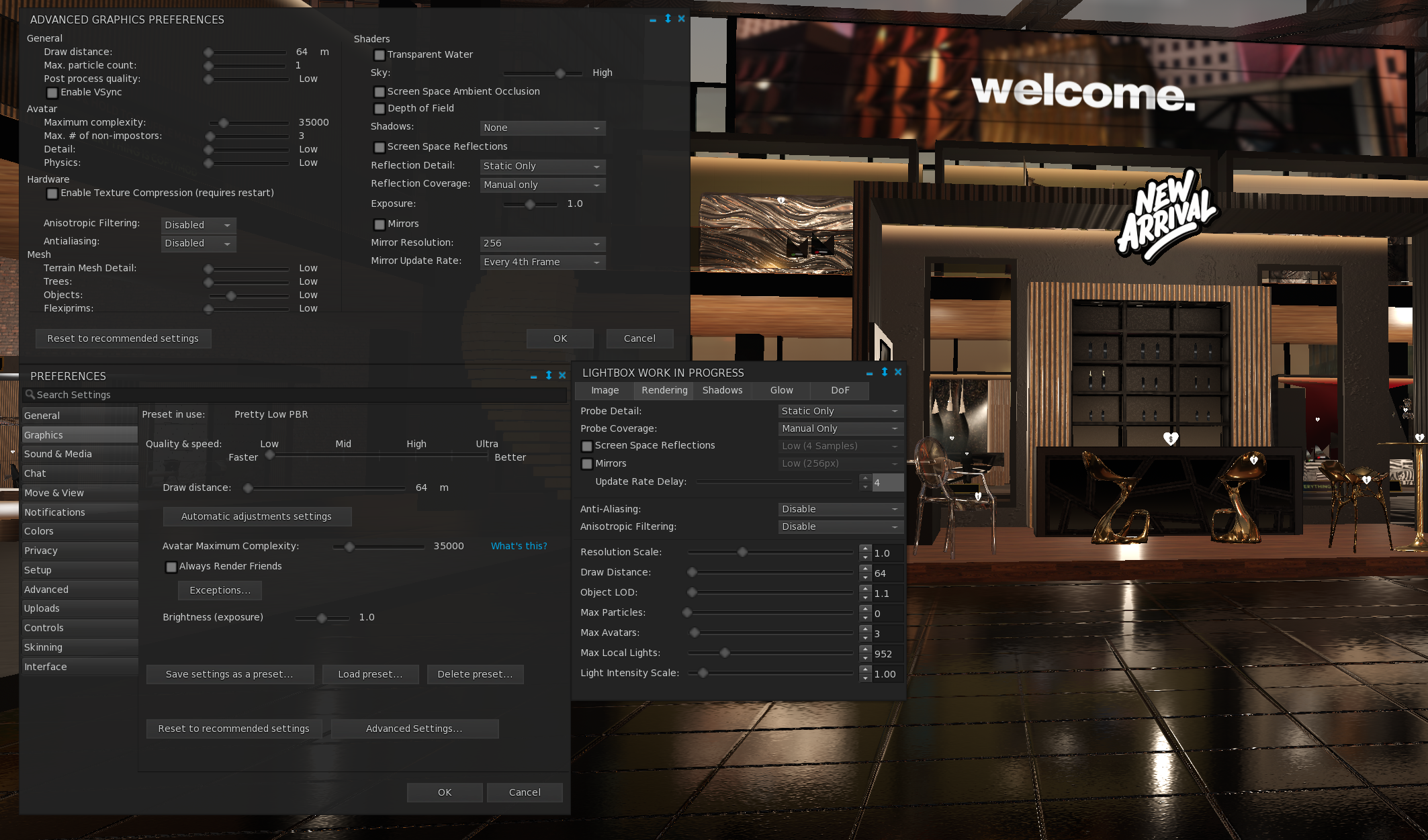Click the Quality & speed slider track
This screenshot has width=1428, height=840.
pos(378,455)
